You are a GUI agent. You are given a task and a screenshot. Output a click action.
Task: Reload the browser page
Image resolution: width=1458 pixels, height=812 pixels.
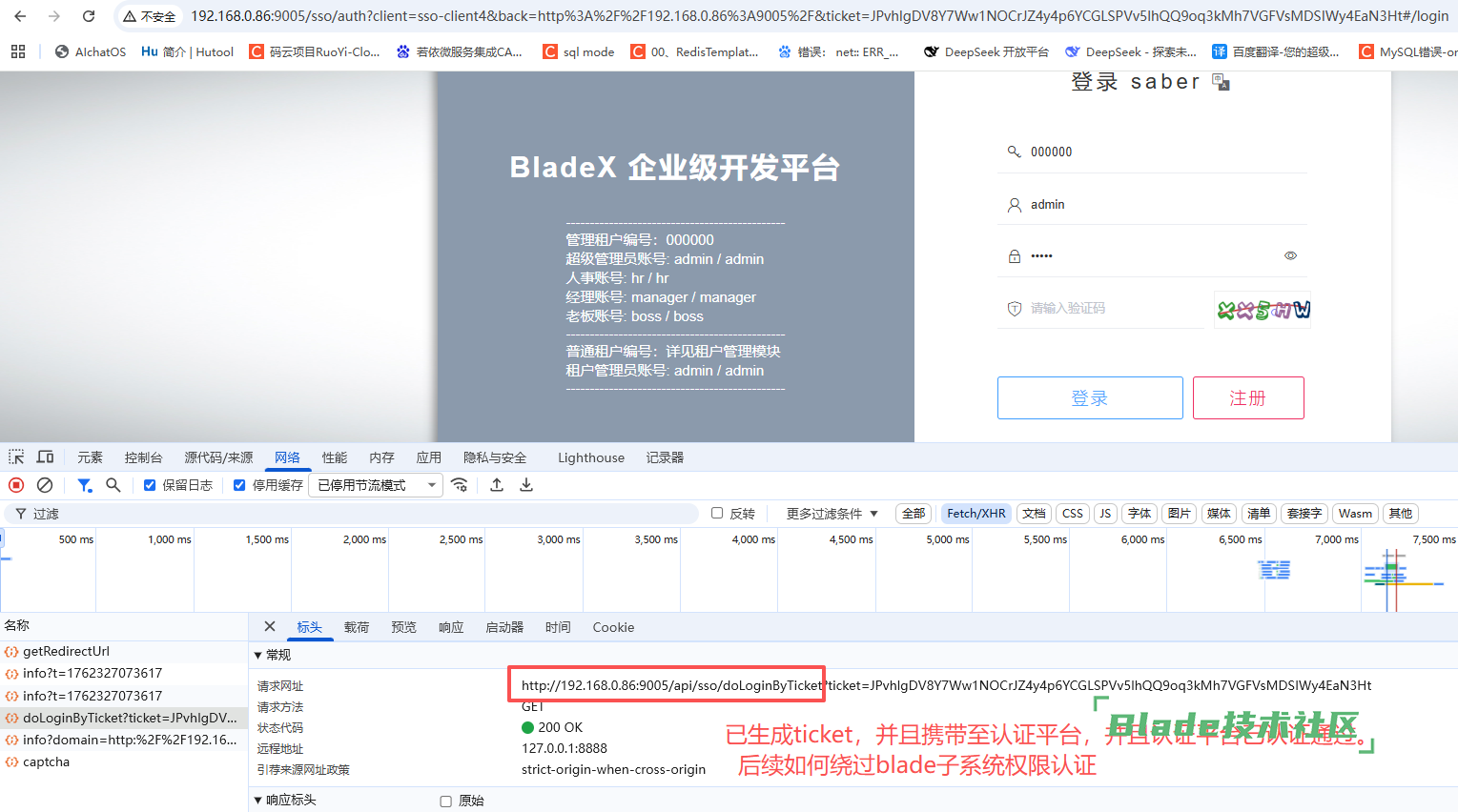(89, 16)
